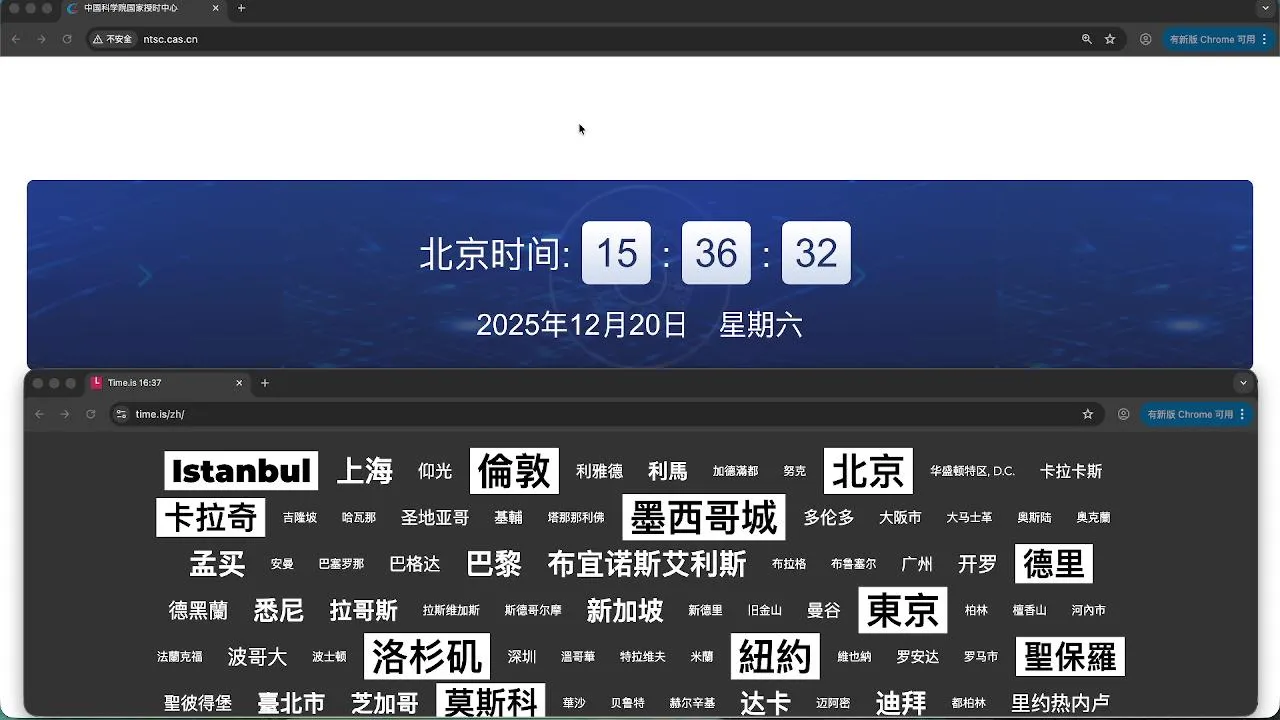This screenshot has width=1280, height=720.
Task: Open the 德黑蘭 city link
Action: (198, 610)
